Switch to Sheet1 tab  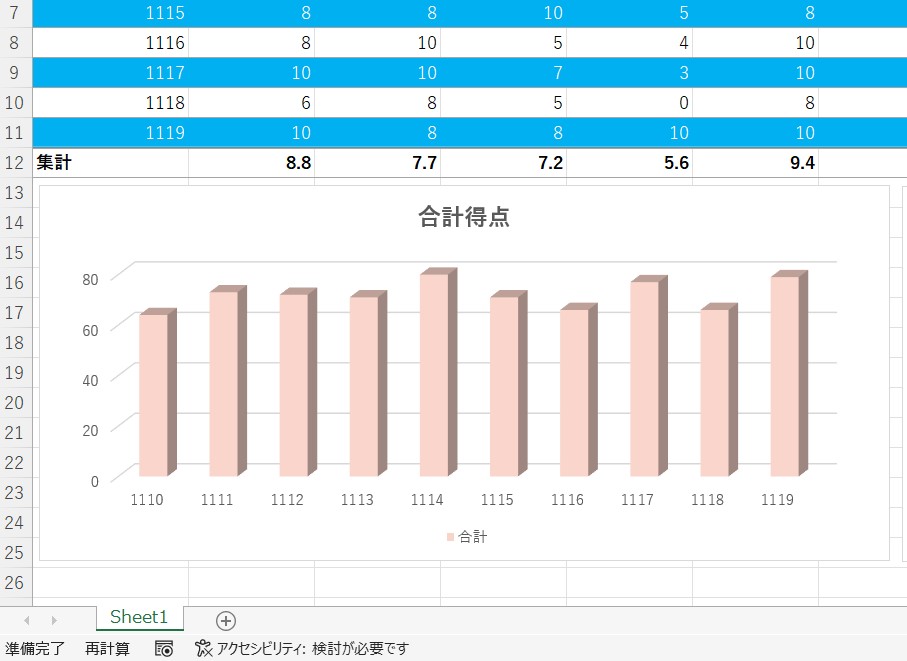point(139,617)
